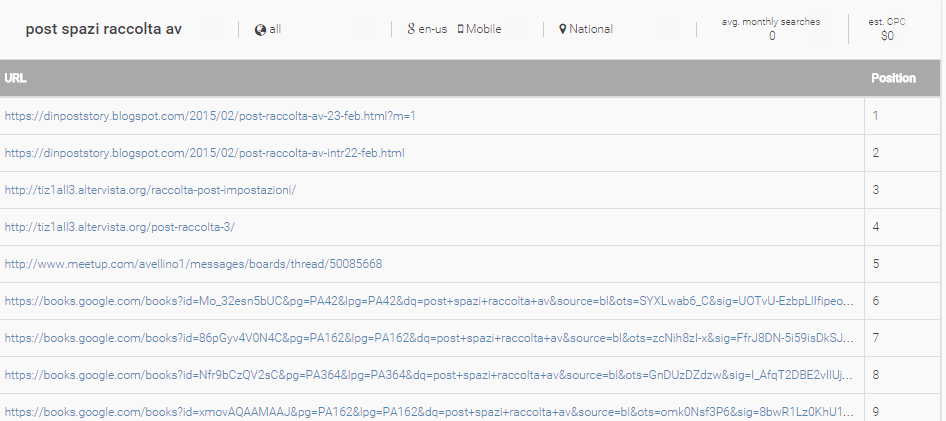The image size is (946, 421).
Task: Click the location pin icon beside National
Action: coord(563,29)
